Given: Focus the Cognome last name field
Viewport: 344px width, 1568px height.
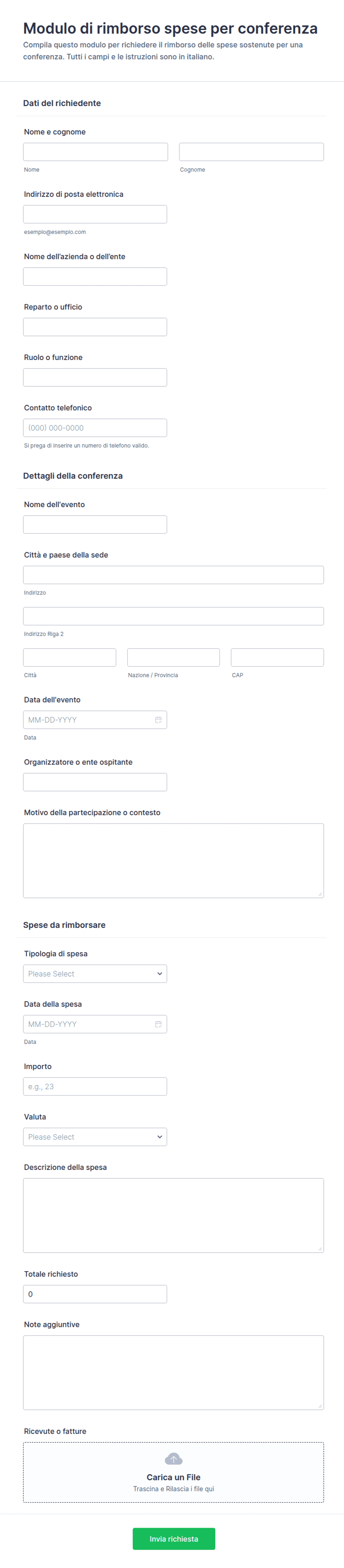Looking at the screenshot, I should [252, 152].
